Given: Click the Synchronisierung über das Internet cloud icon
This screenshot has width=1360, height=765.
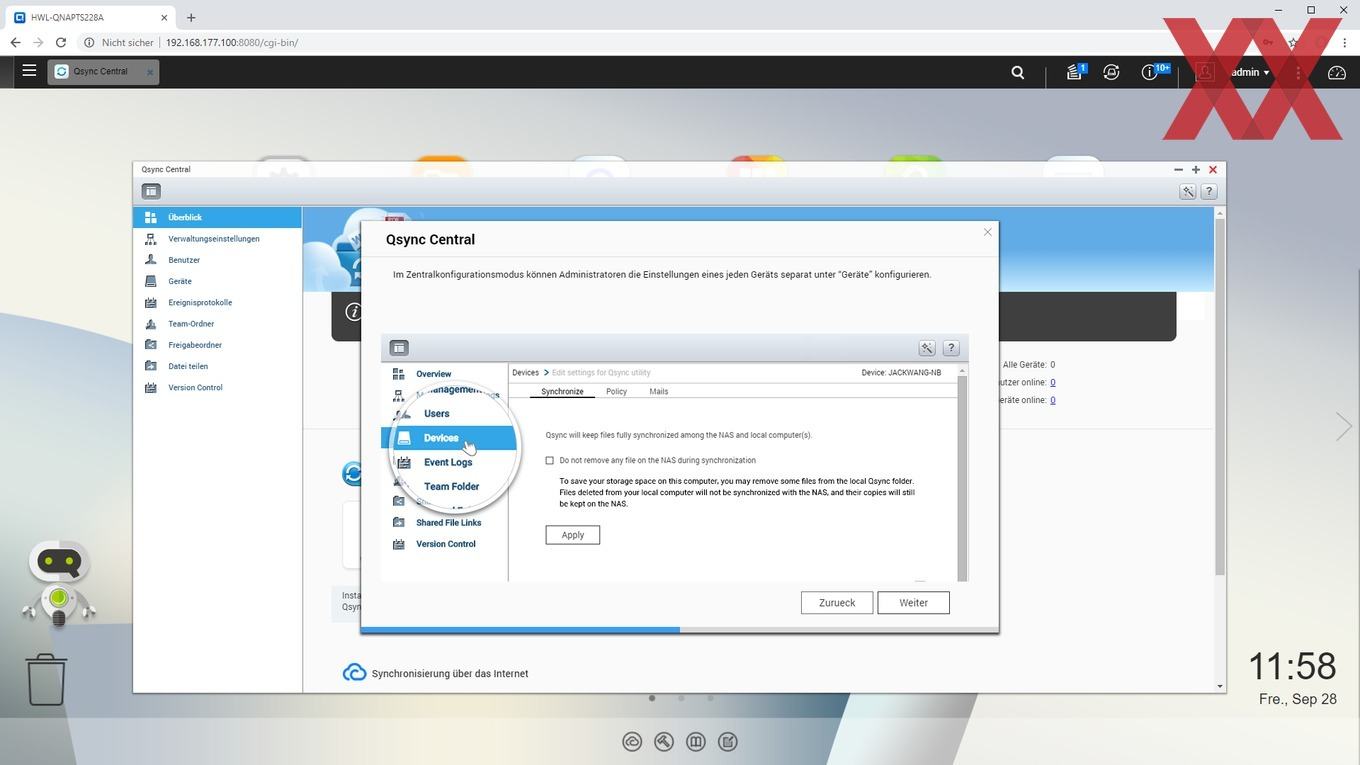Looking at the screenshot, I should (x=354, y=673).
